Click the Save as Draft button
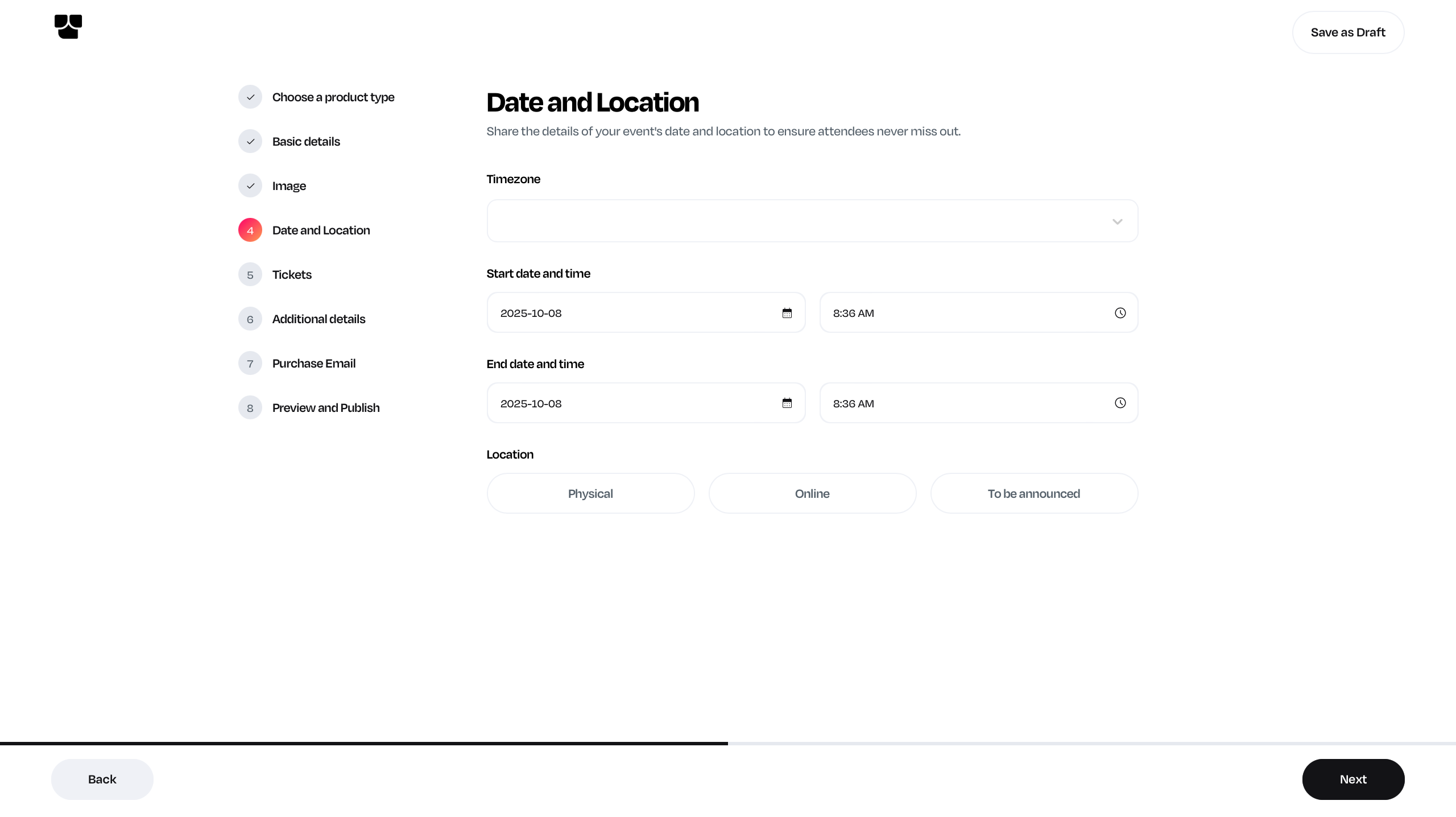 tap(1347, 32)
